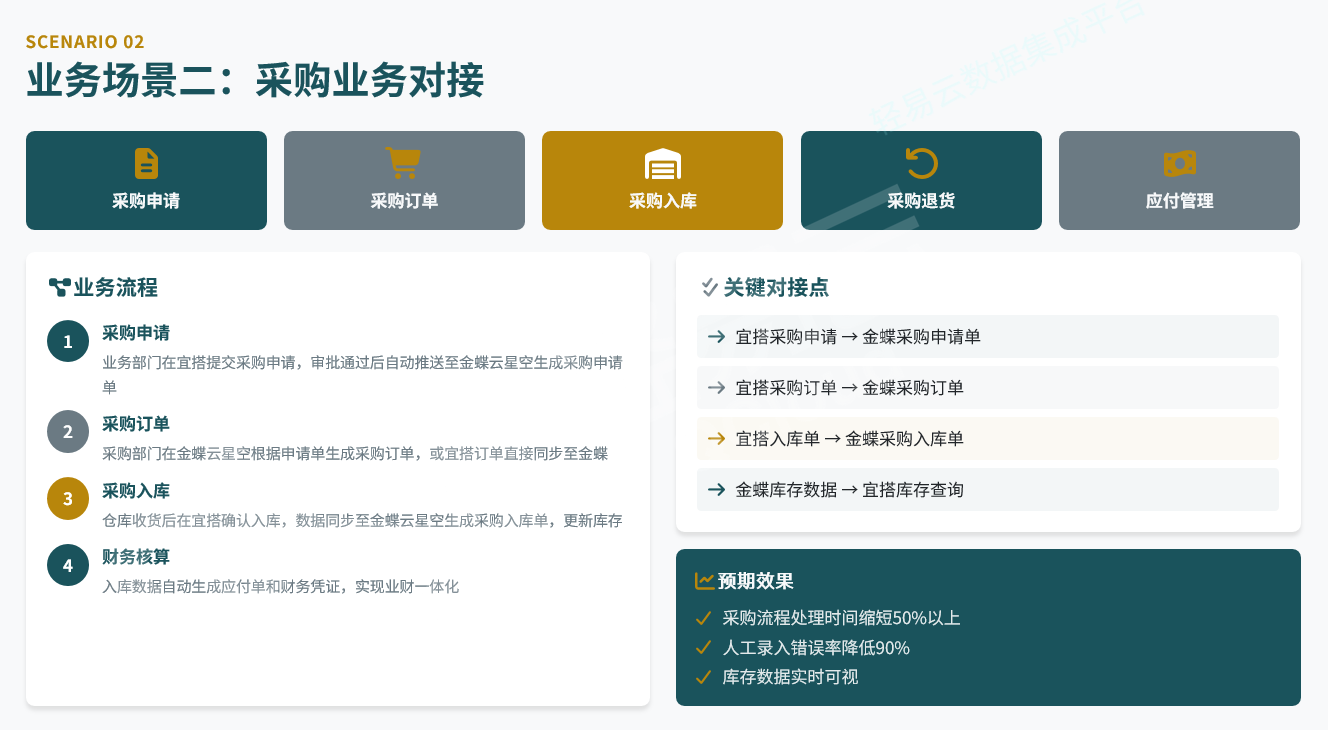Click the chart line icon beside 预期效果

704,581
